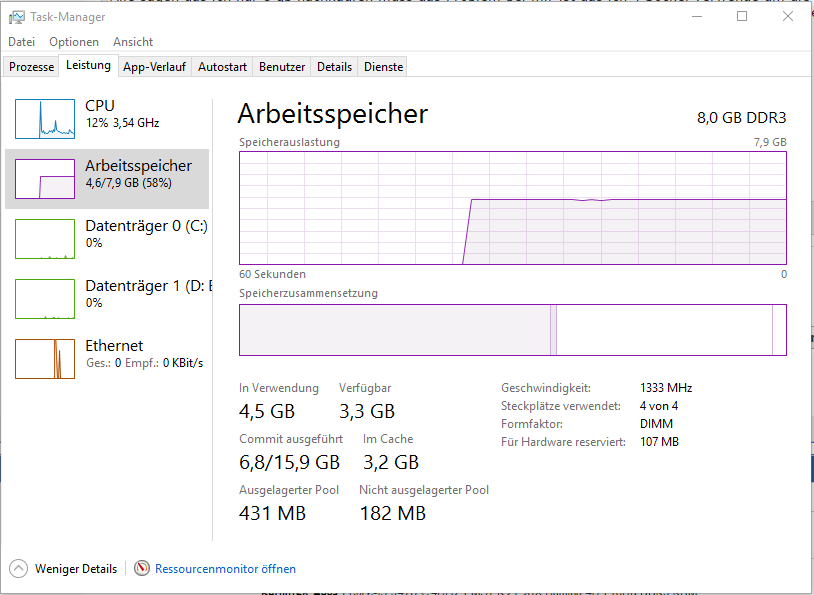The height and width of the screenshot is (595, 814).
Task: Click the Ressourcenmonitor icon at bottom
Action: click(x=142, y=569)
